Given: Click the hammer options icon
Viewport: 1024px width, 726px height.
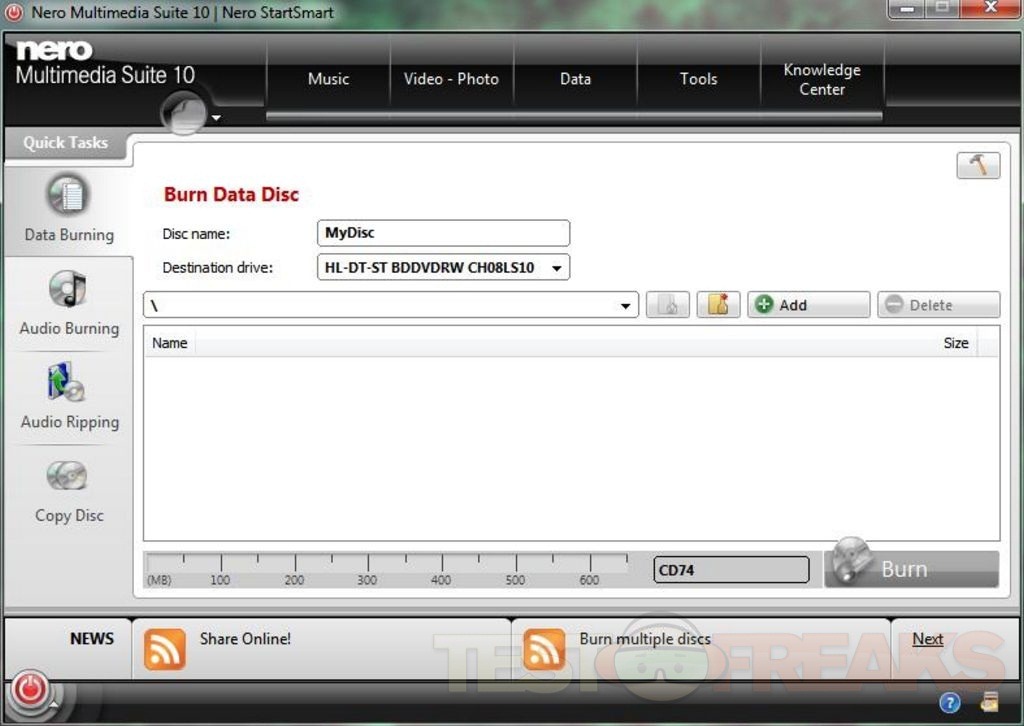Looking at the screenshot, I should coord(977,166).
